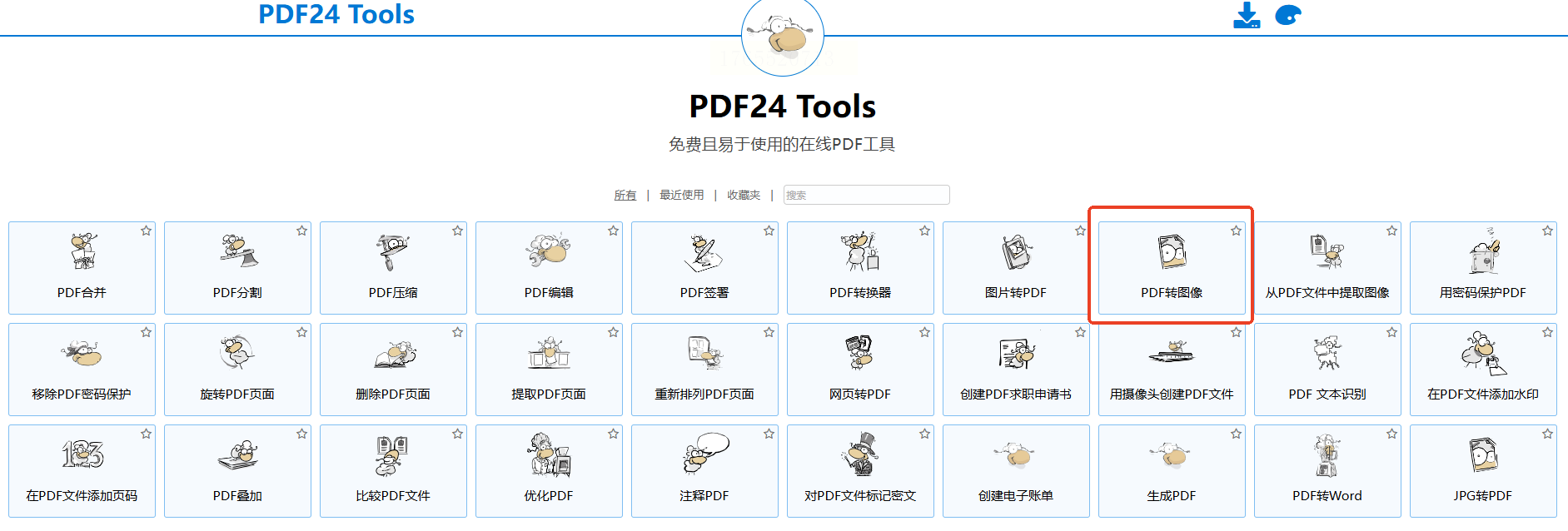Open the PDF叠加 tool icon
Viewport: 1568px width, 531px height.
[x=238, y=455]
